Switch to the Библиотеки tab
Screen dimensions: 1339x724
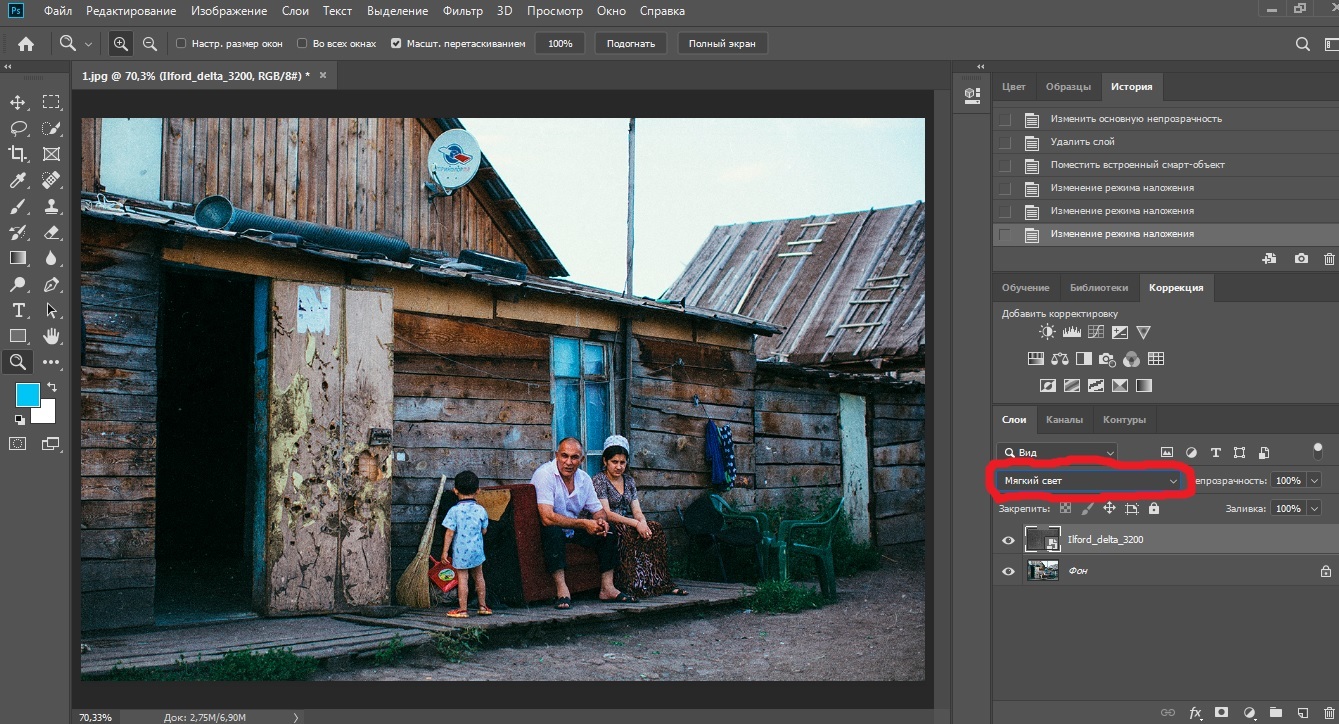[x=1098, y=287]
